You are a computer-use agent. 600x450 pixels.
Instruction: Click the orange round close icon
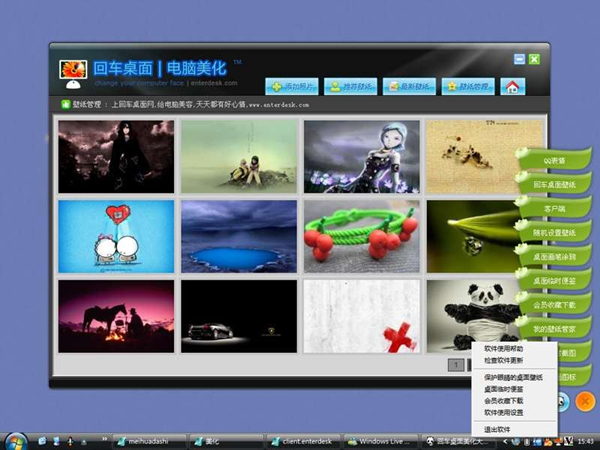[585, 400]
